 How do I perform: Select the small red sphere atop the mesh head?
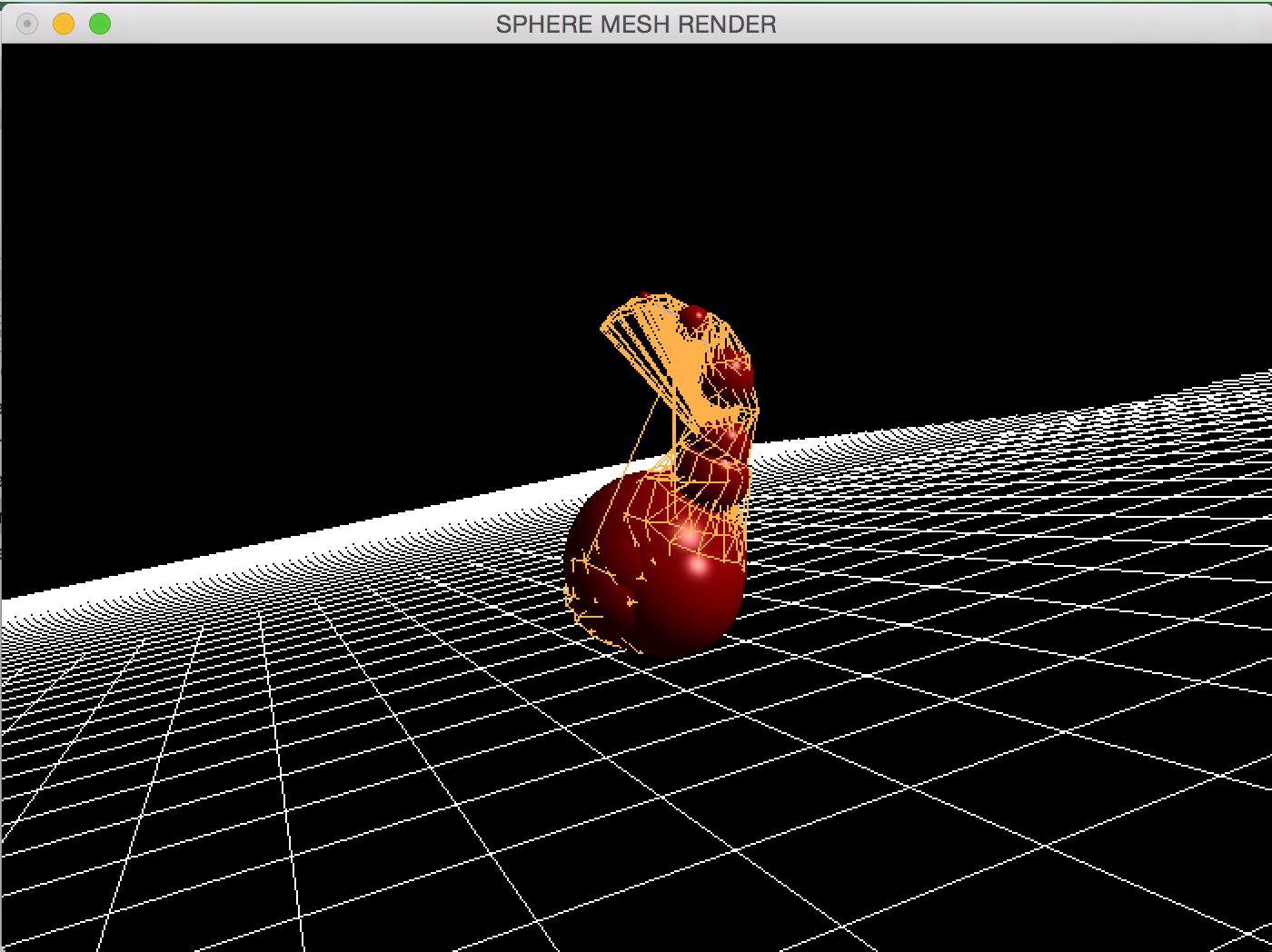click(694, 316)
